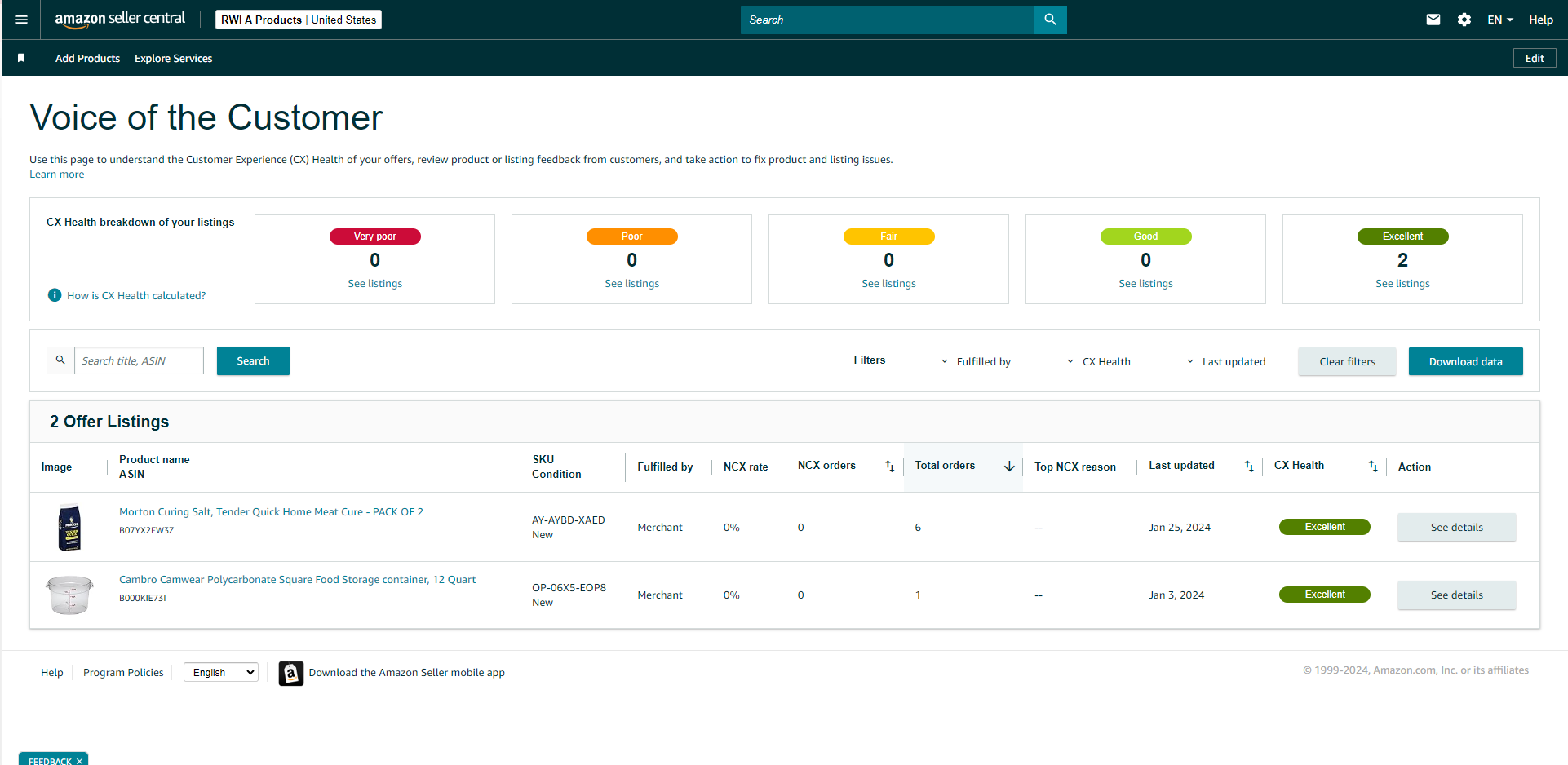This screenshot has width=1568, height=765.
Task: Click the dark green Excellent summary badge
Action: [x=1403, y=237]
